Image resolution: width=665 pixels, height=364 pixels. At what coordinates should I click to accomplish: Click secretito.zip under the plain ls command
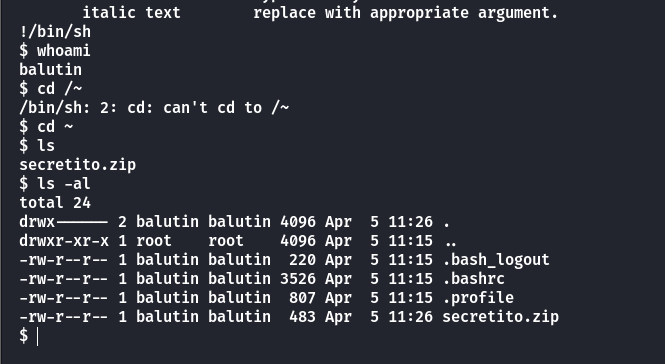(78, 165)
